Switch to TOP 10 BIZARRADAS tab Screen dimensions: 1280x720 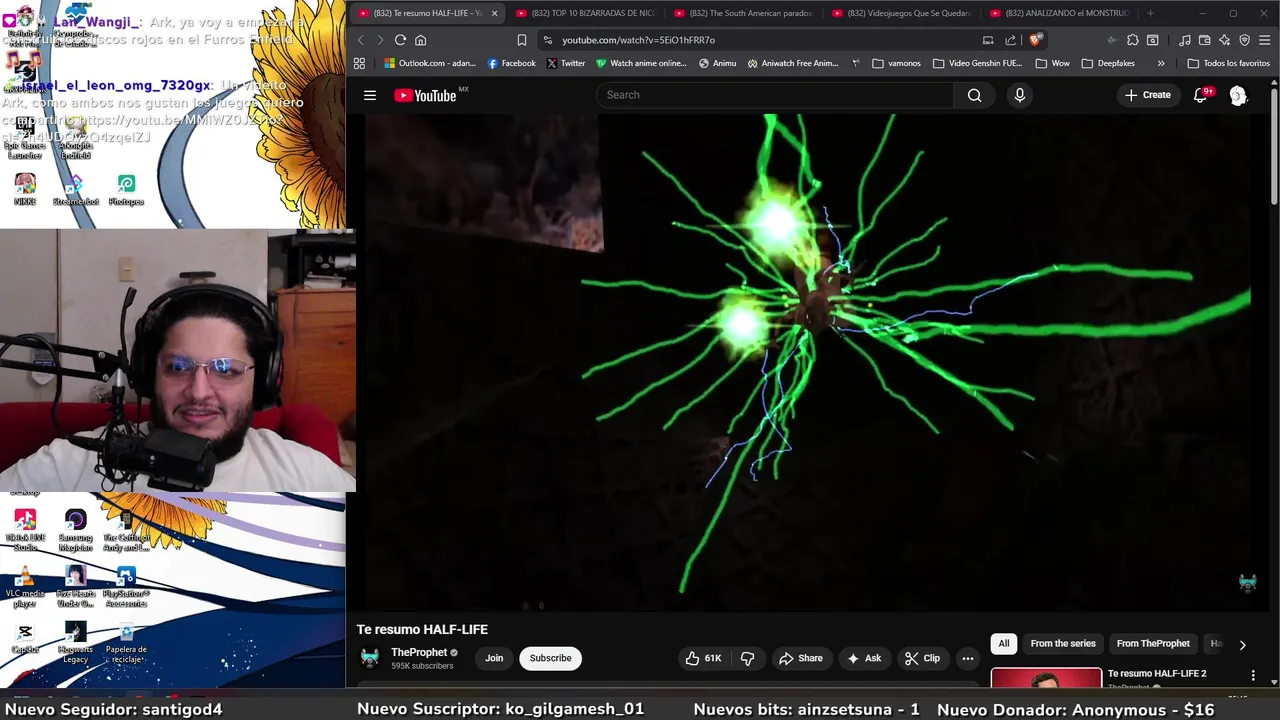coord(585,13)
